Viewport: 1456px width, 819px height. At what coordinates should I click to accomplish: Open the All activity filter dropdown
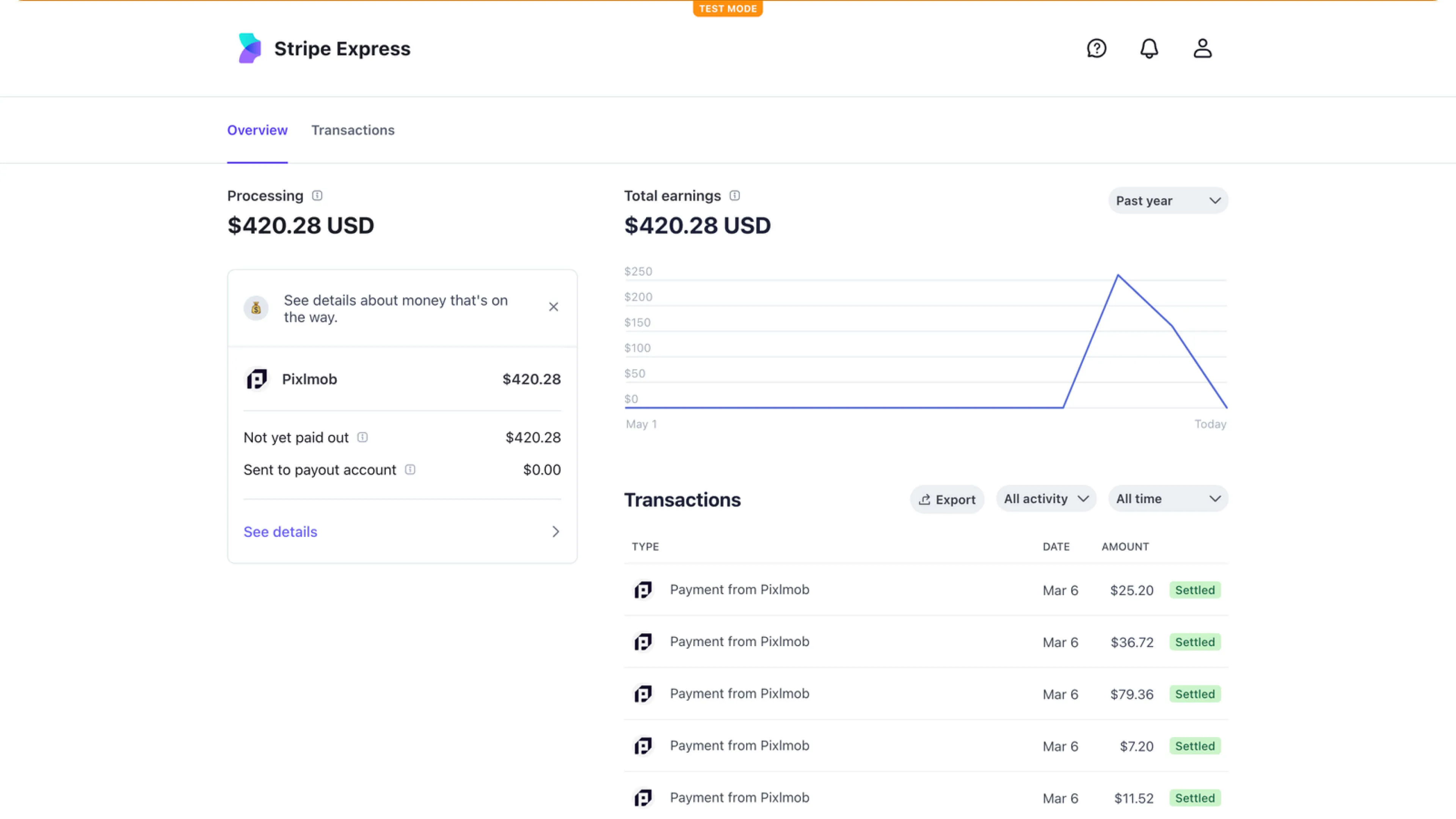(x=1046, y=499)
